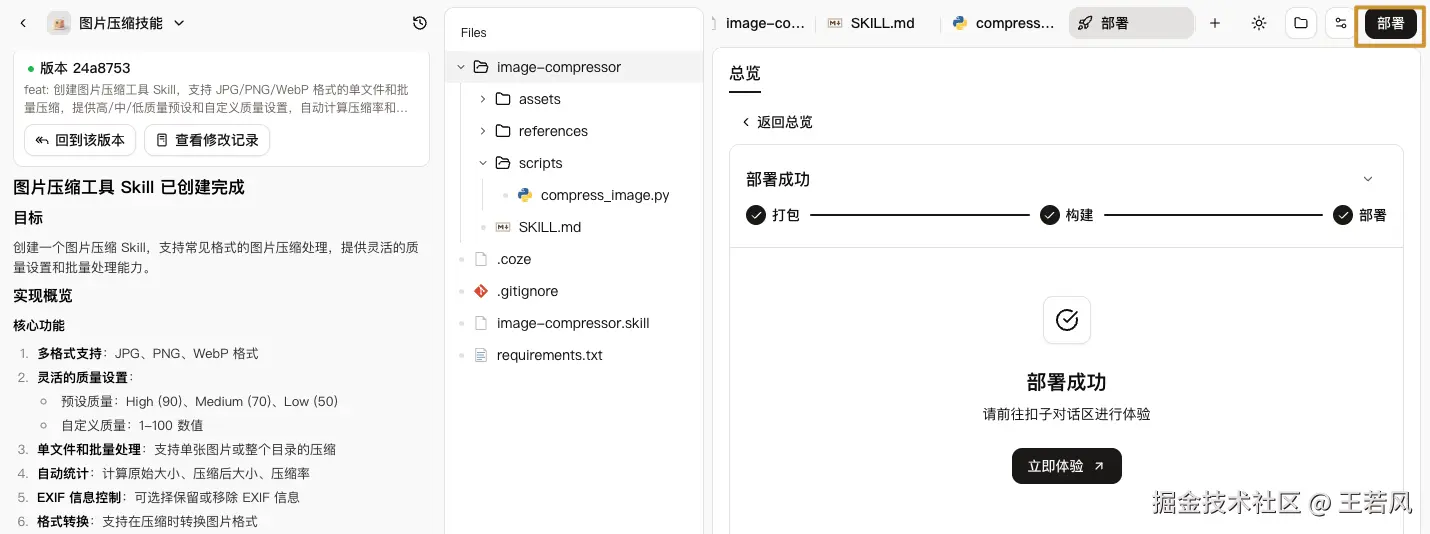Click 返回总览 back link

[x=776, y=122]
